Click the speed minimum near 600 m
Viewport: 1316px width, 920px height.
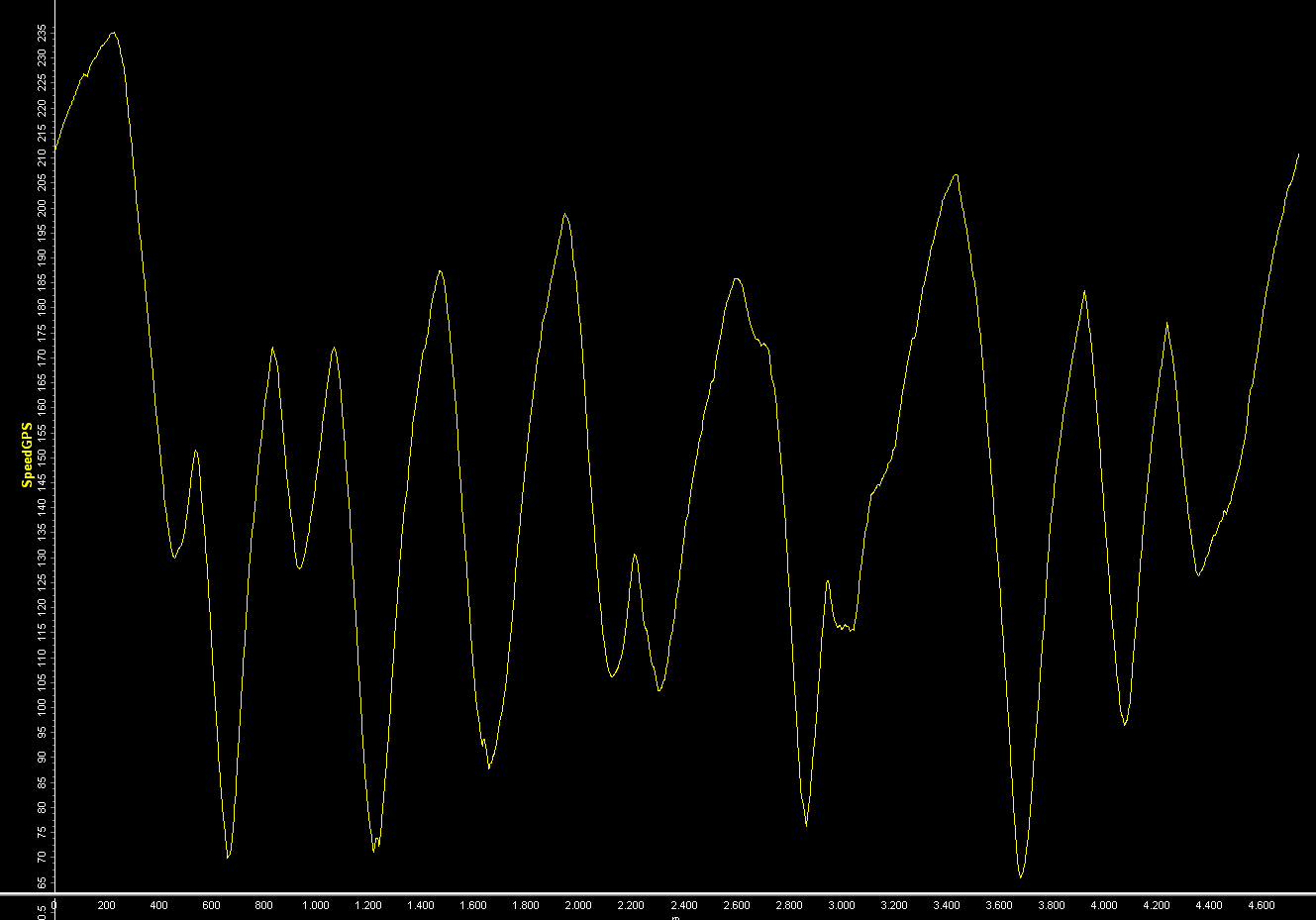coord(228,857)
